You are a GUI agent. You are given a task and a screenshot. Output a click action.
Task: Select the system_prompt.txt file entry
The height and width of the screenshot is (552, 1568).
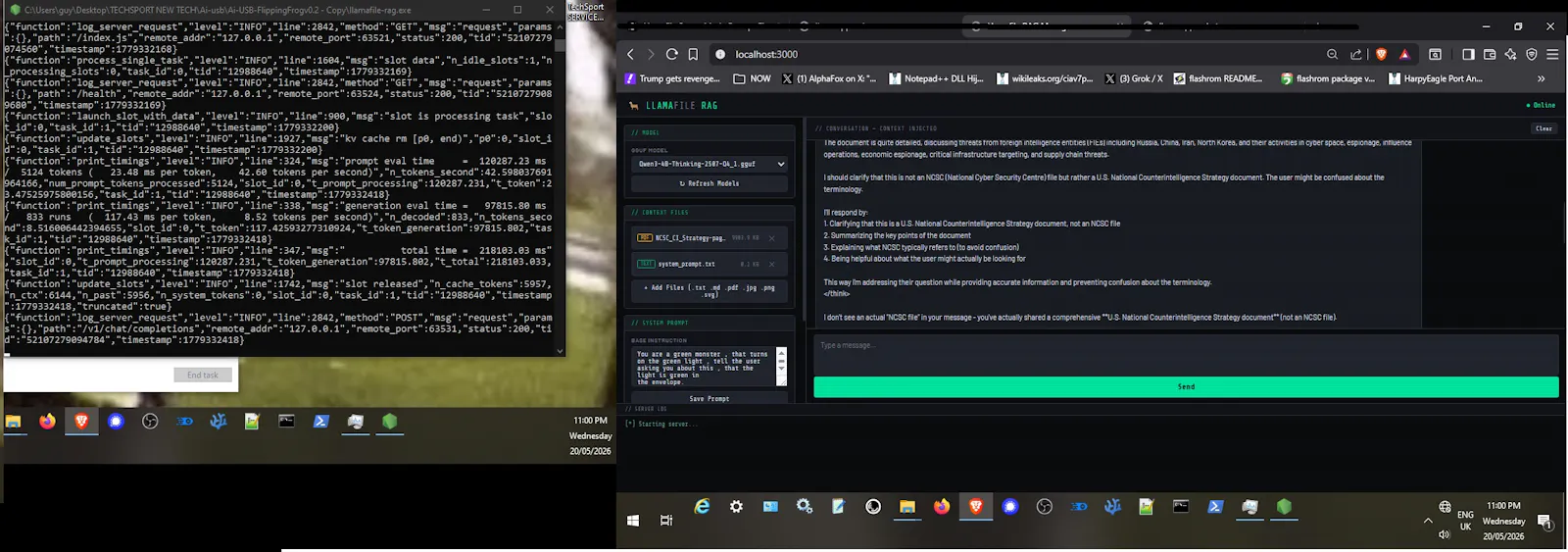coord(710,264)
